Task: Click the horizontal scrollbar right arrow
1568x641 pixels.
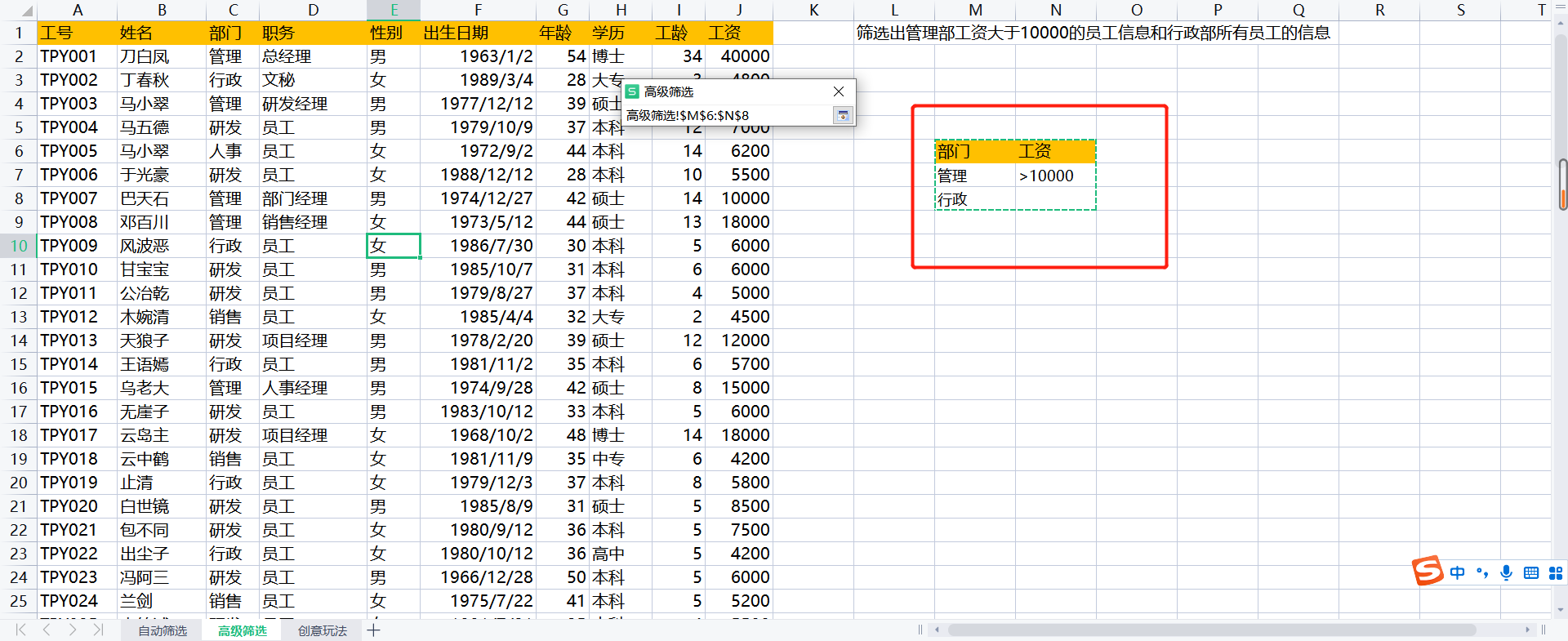Action: point(1528,630)
